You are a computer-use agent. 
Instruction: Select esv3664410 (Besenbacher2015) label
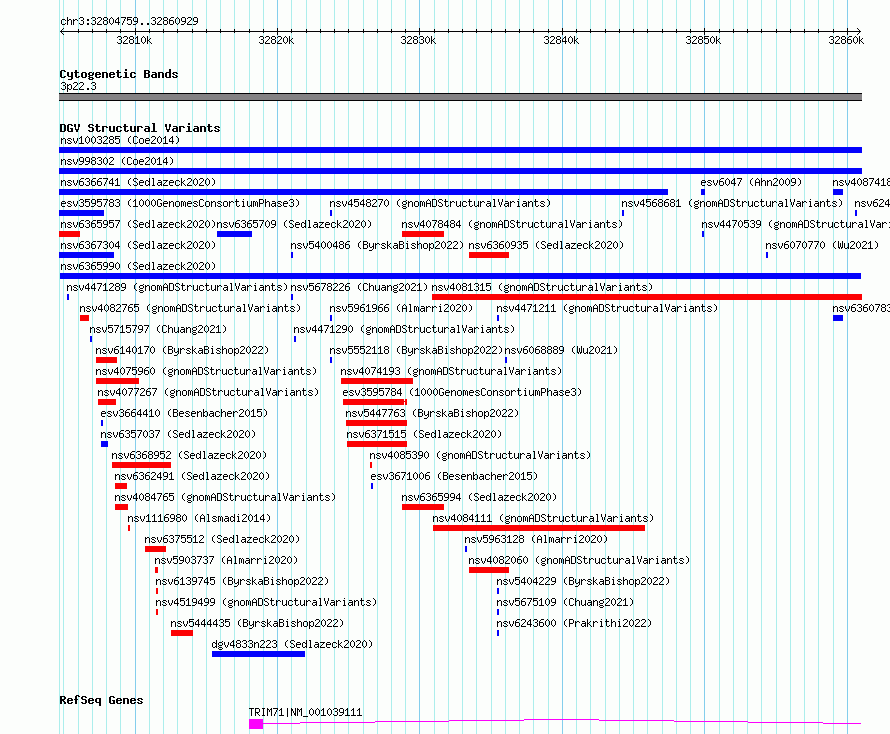184,413
